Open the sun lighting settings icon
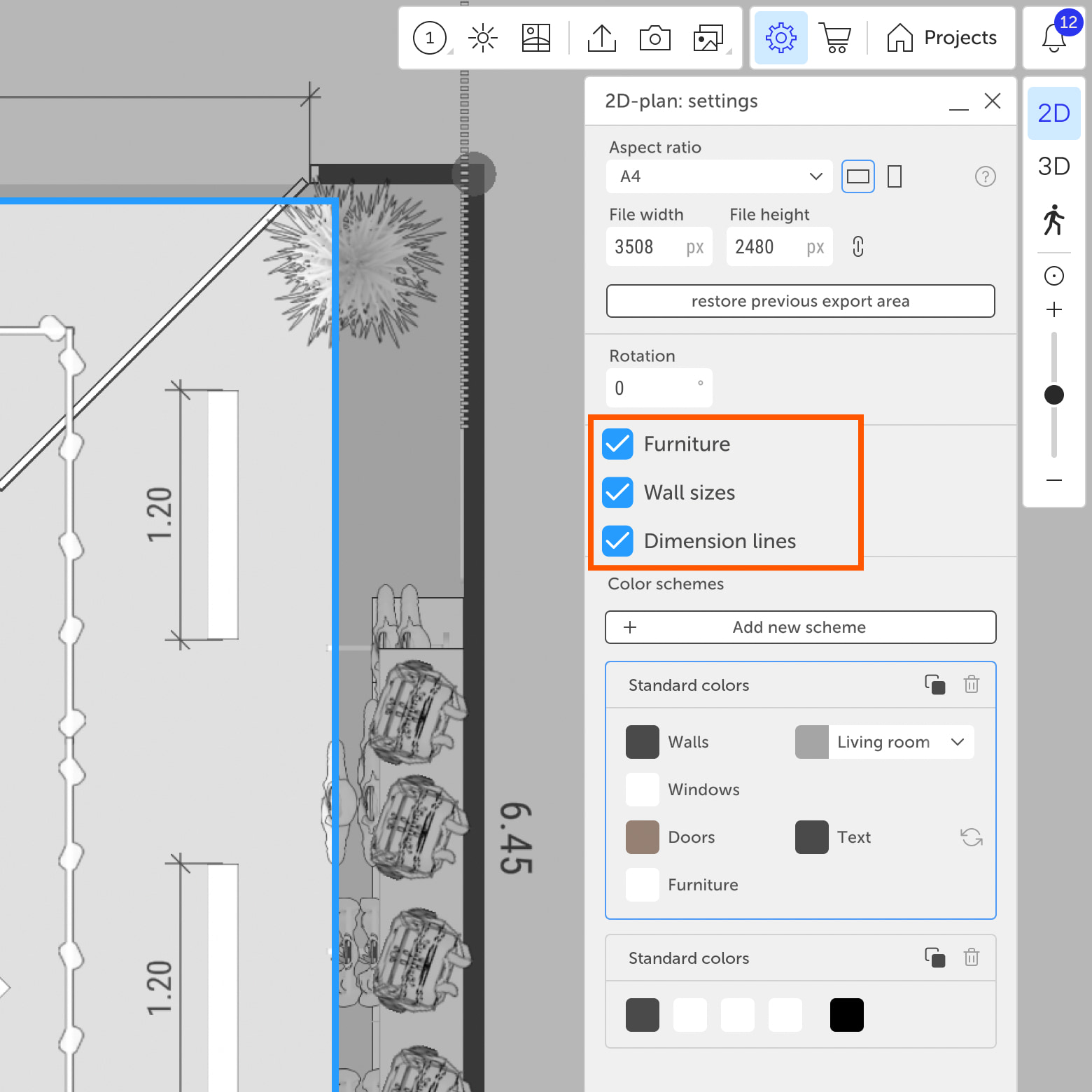Viewport: 1092px width, 1092px height. (x=483, y=38)
